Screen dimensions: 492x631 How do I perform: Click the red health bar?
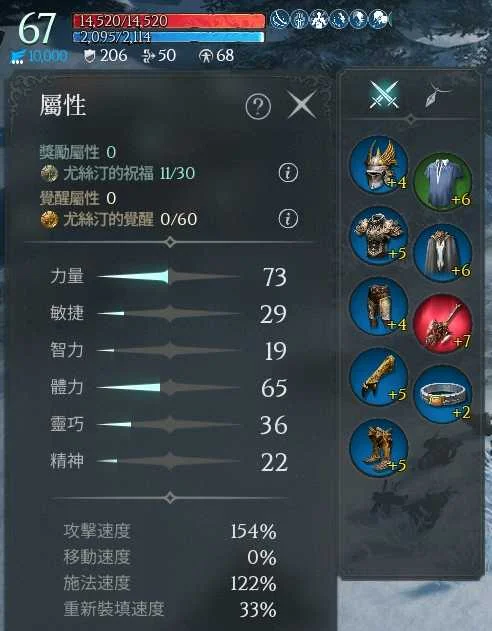(169, 21)
